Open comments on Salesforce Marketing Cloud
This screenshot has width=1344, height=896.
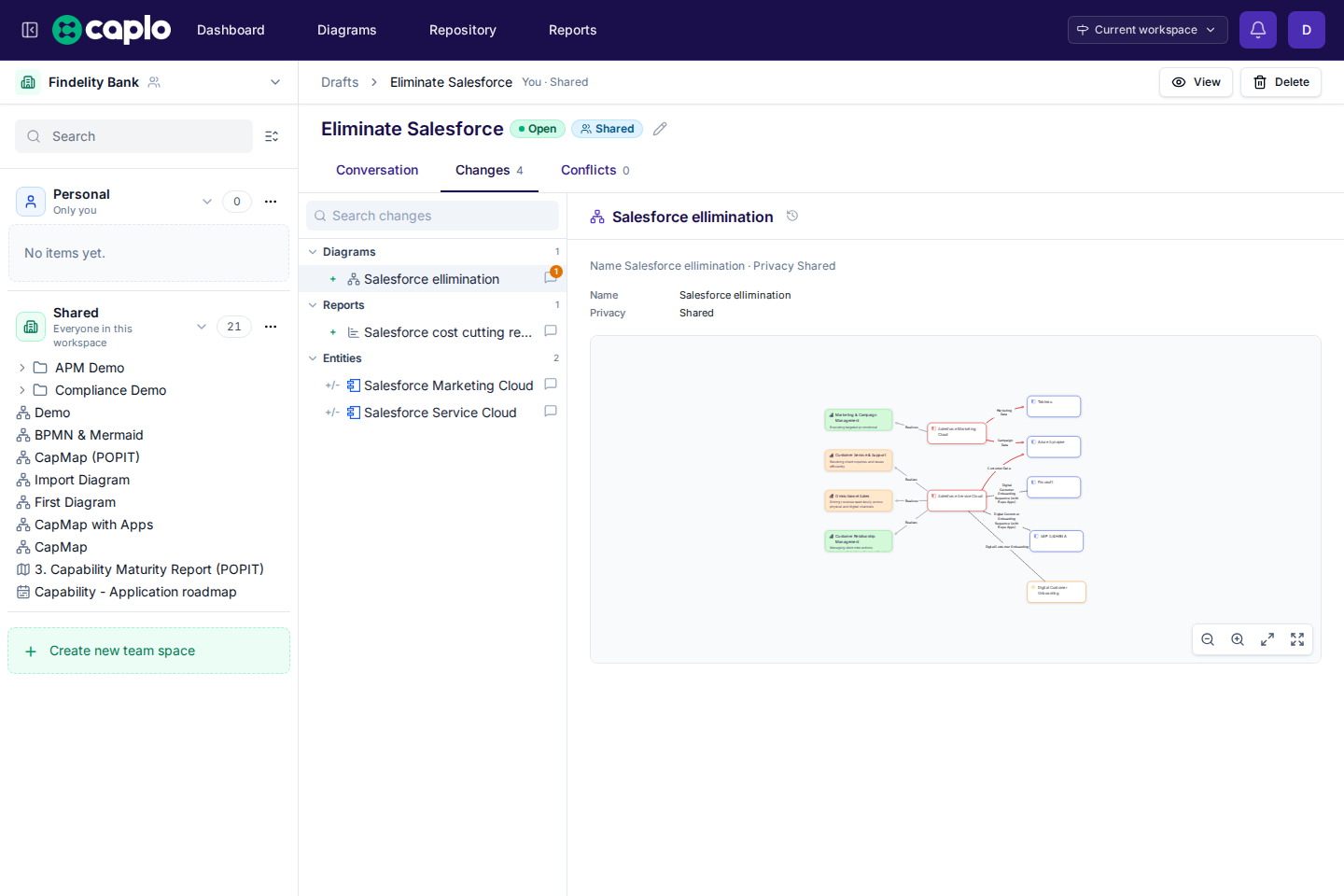[551, 385]
